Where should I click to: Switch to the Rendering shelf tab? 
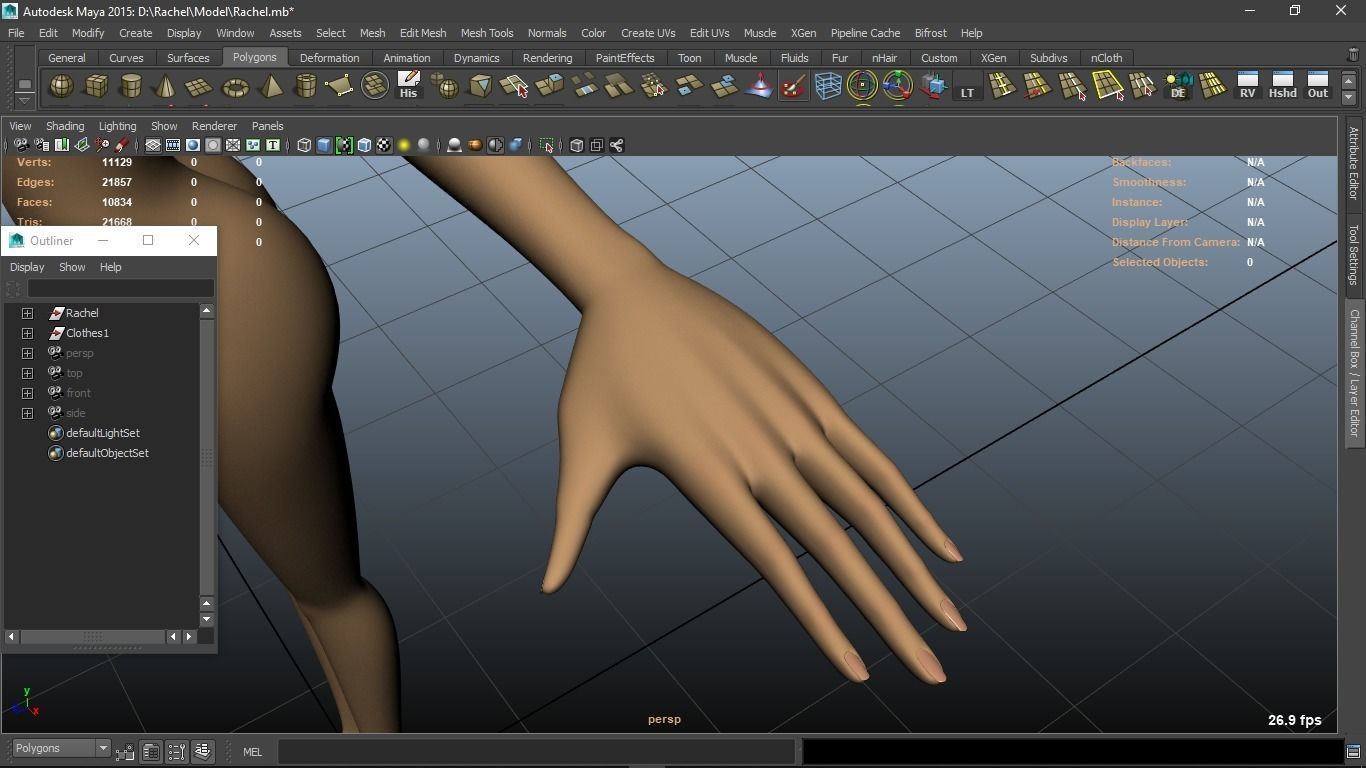point(547,58)
